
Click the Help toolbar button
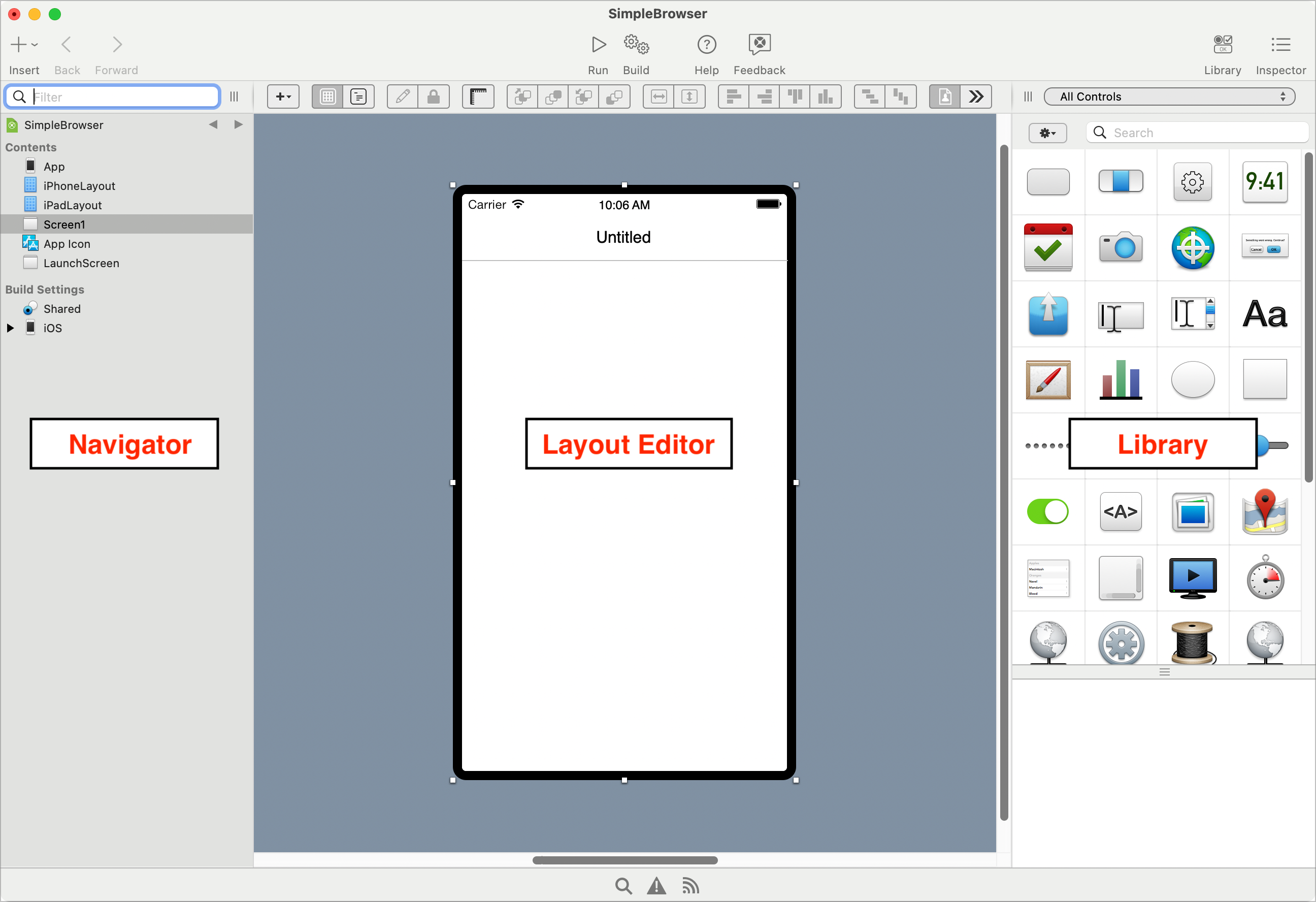pyautogui.click(x=706, y=45)
